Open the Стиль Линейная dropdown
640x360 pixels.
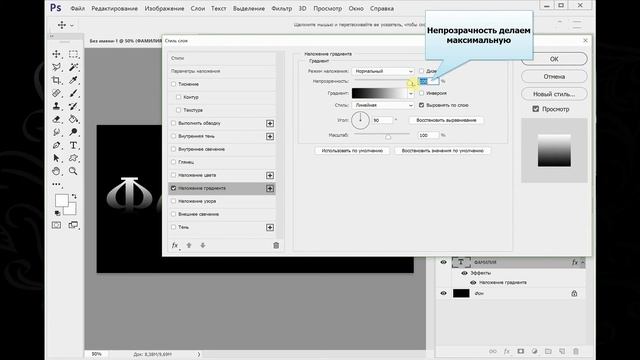tap(383, 105)
